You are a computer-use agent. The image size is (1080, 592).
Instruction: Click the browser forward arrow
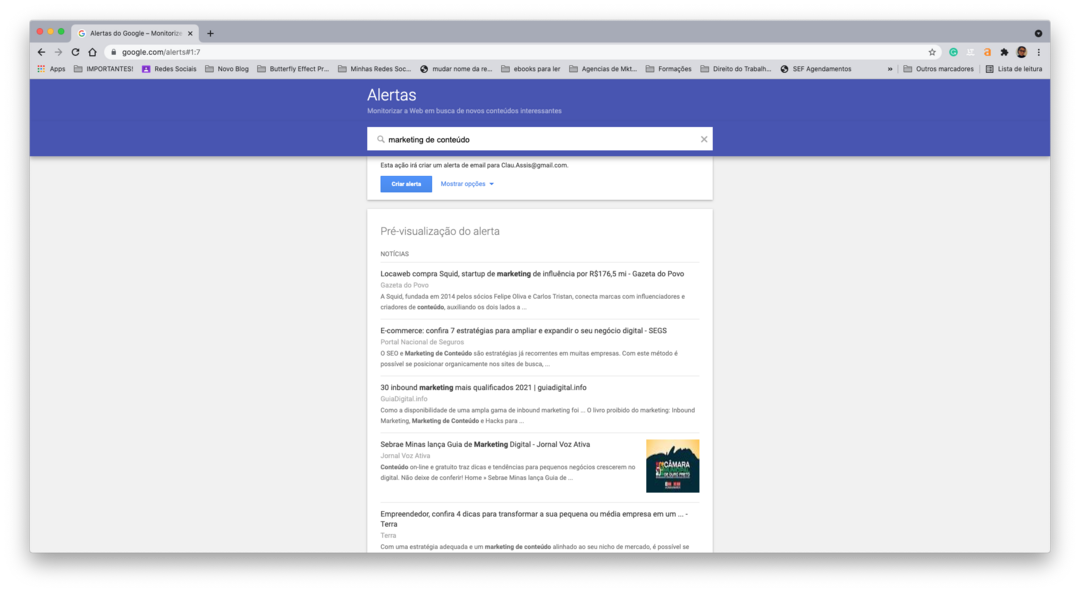(x=59, y=52)
